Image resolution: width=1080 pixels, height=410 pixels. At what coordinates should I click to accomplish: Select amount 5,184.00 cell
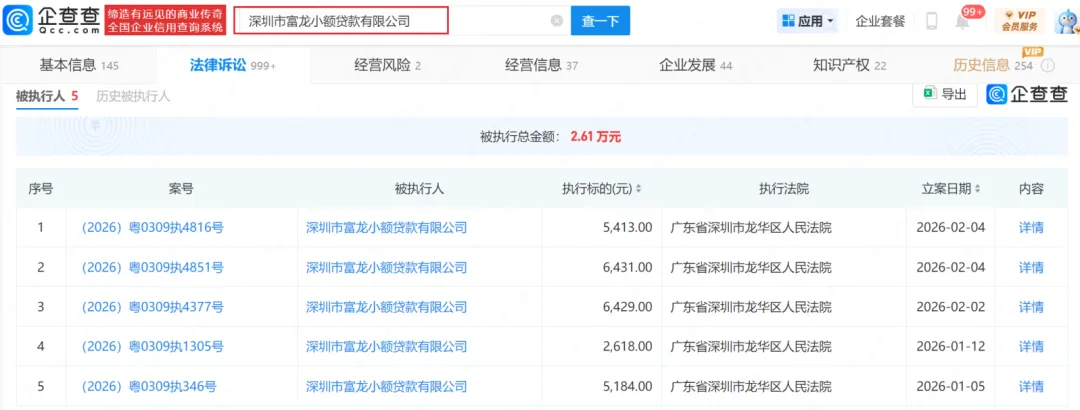627,386
